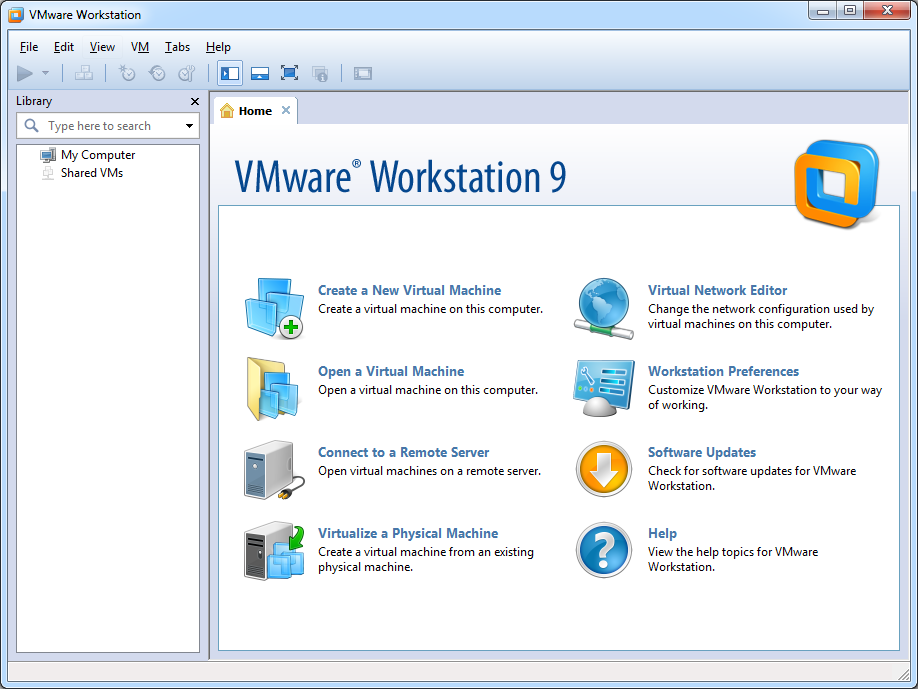
Task: Click the Open a Virtual Machine folder icon
Action: [274, 389]
